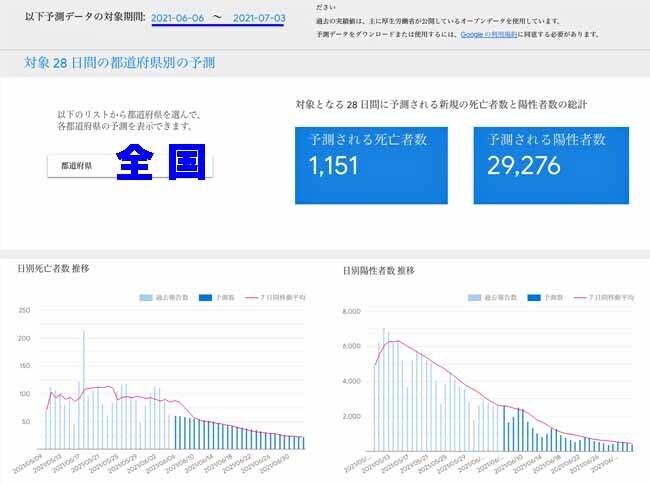Open the 都道府県 prefecture dropdown

pyautogui.click(x=130, y=166)
